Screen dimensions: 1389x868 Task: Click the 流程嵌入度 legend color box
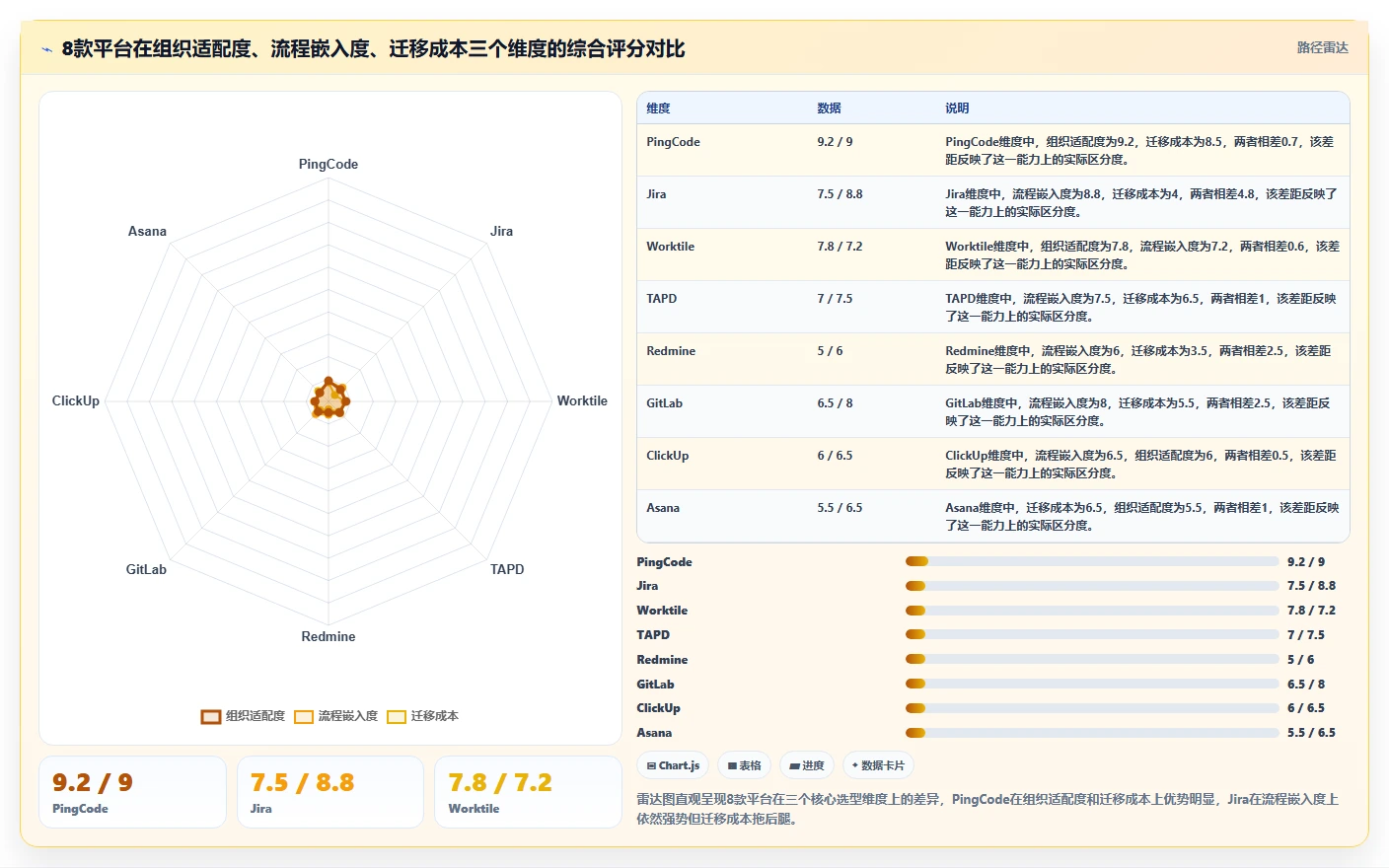(304, 717)
